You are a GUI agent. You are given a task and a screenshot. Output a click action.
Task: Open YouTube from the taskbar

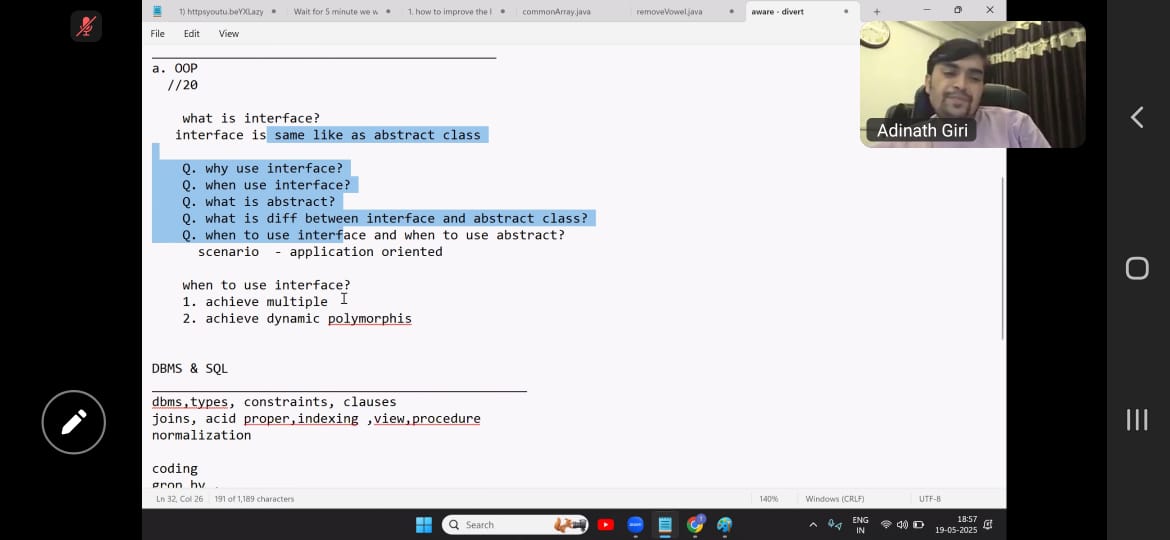pyautogui.click(x=605, y=525)
